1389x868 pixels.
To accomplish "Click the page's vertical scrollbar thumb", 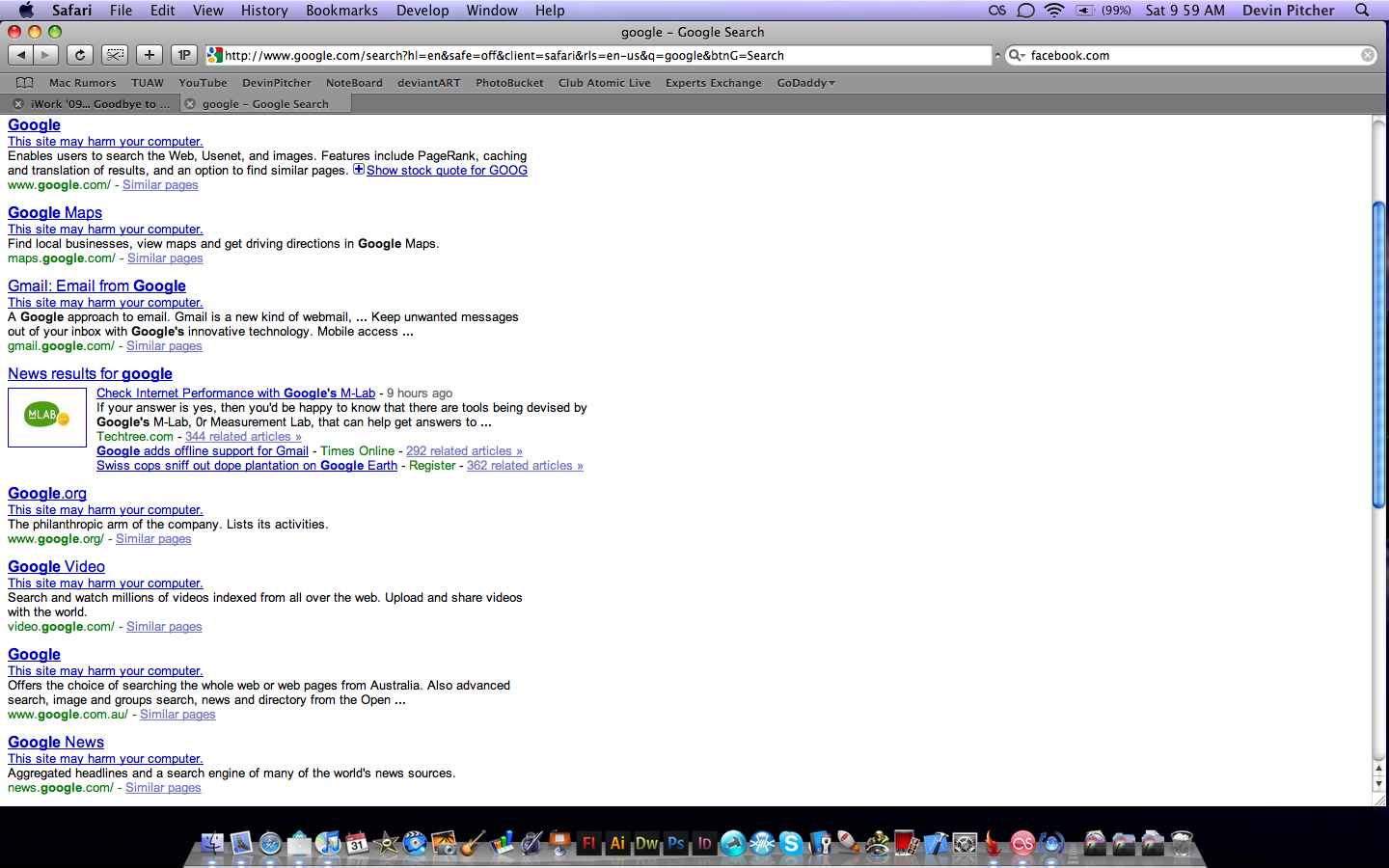I will coord(1378,354).
